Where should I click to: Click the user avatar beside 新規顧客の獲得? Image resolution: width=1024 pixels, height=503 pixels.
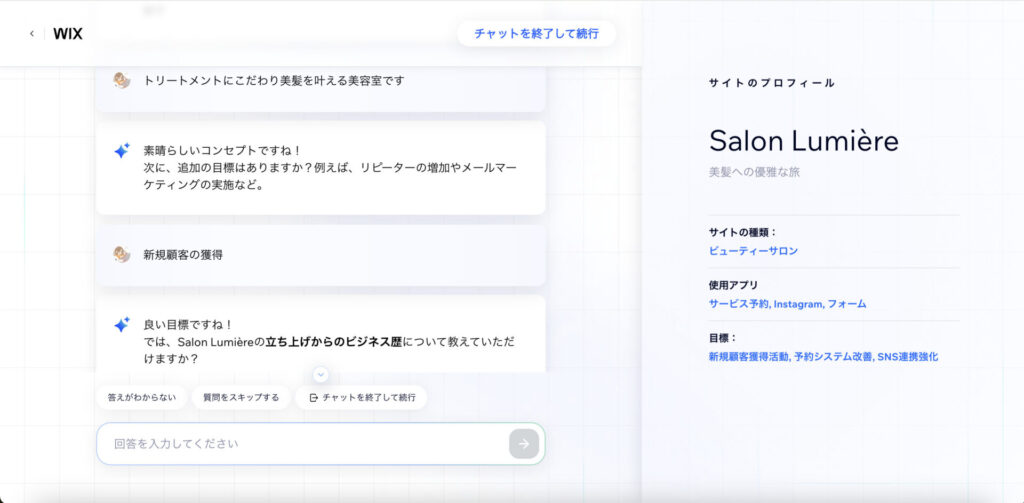pyautogui.click(x=121, y=254)
